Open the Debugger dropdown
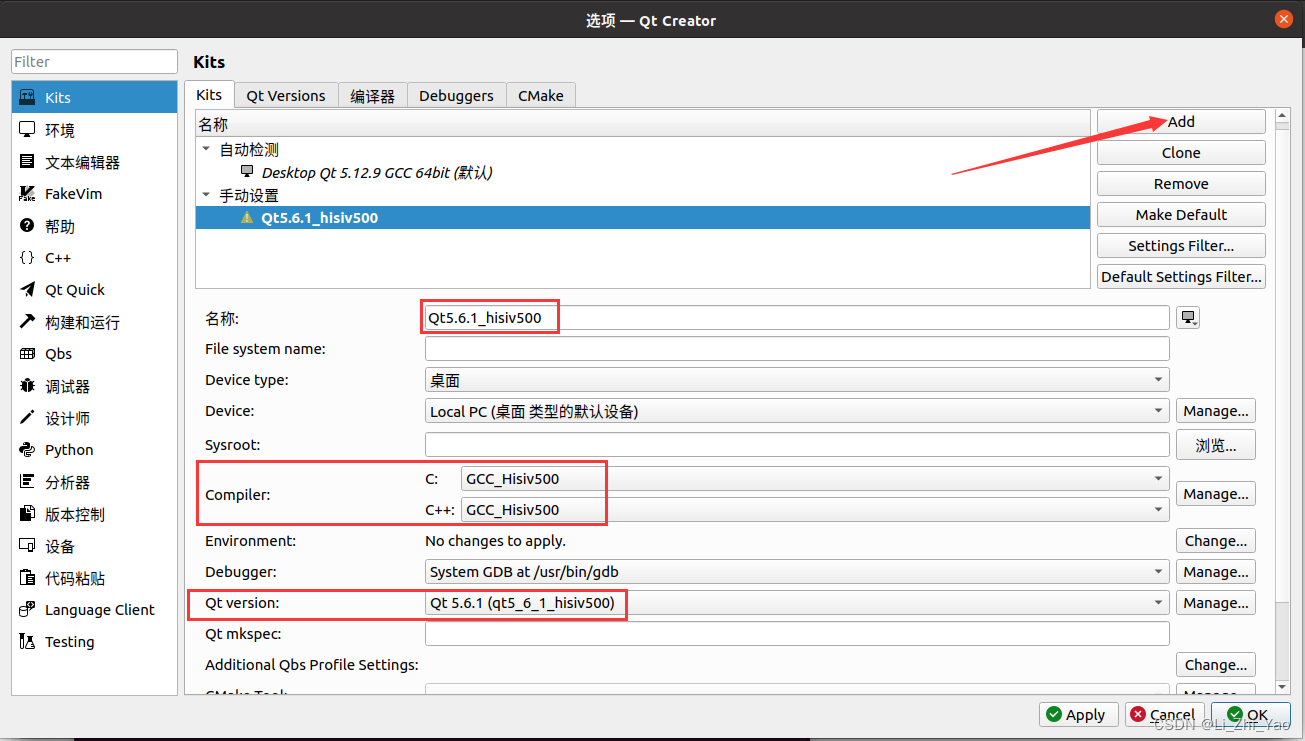This screenshot has height=741, width=1305. click(x=797, y=572)
